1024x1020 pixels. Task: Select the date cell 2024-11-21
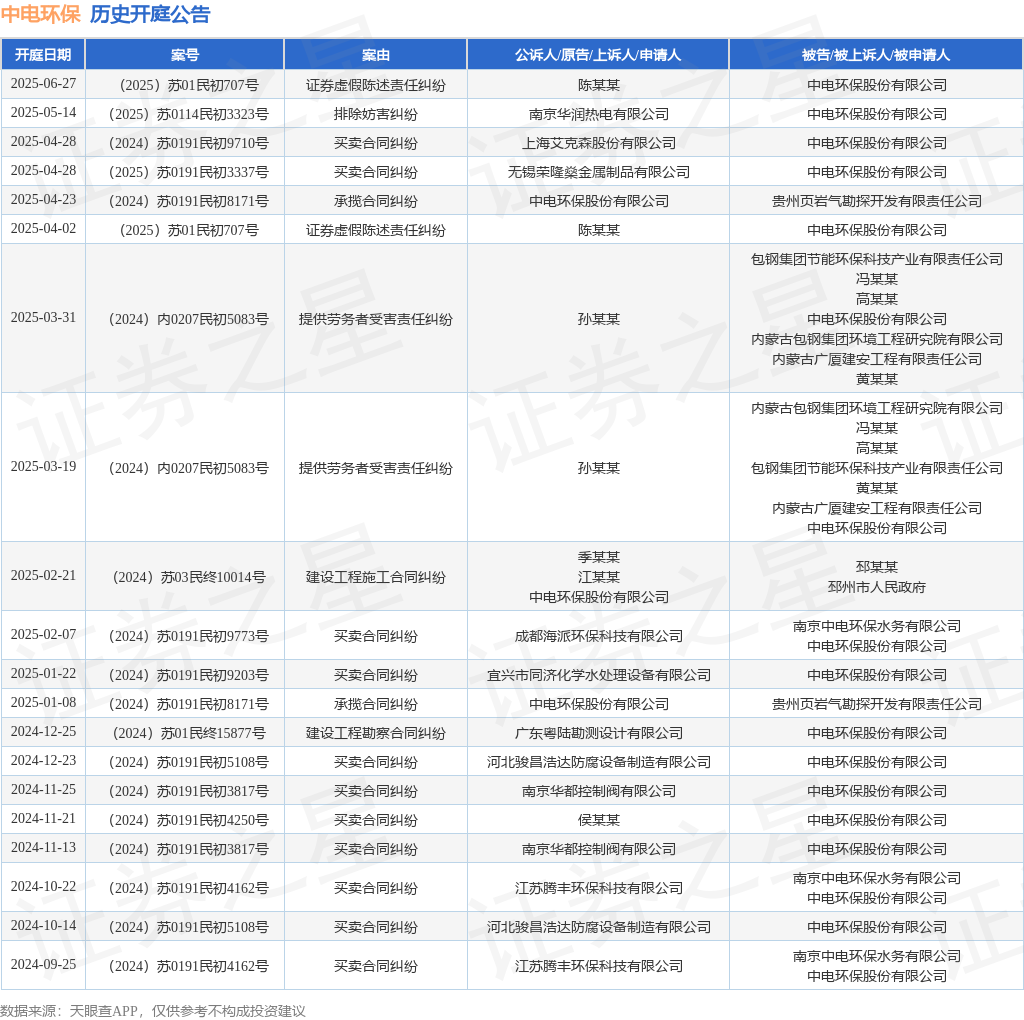click(43, 818)
